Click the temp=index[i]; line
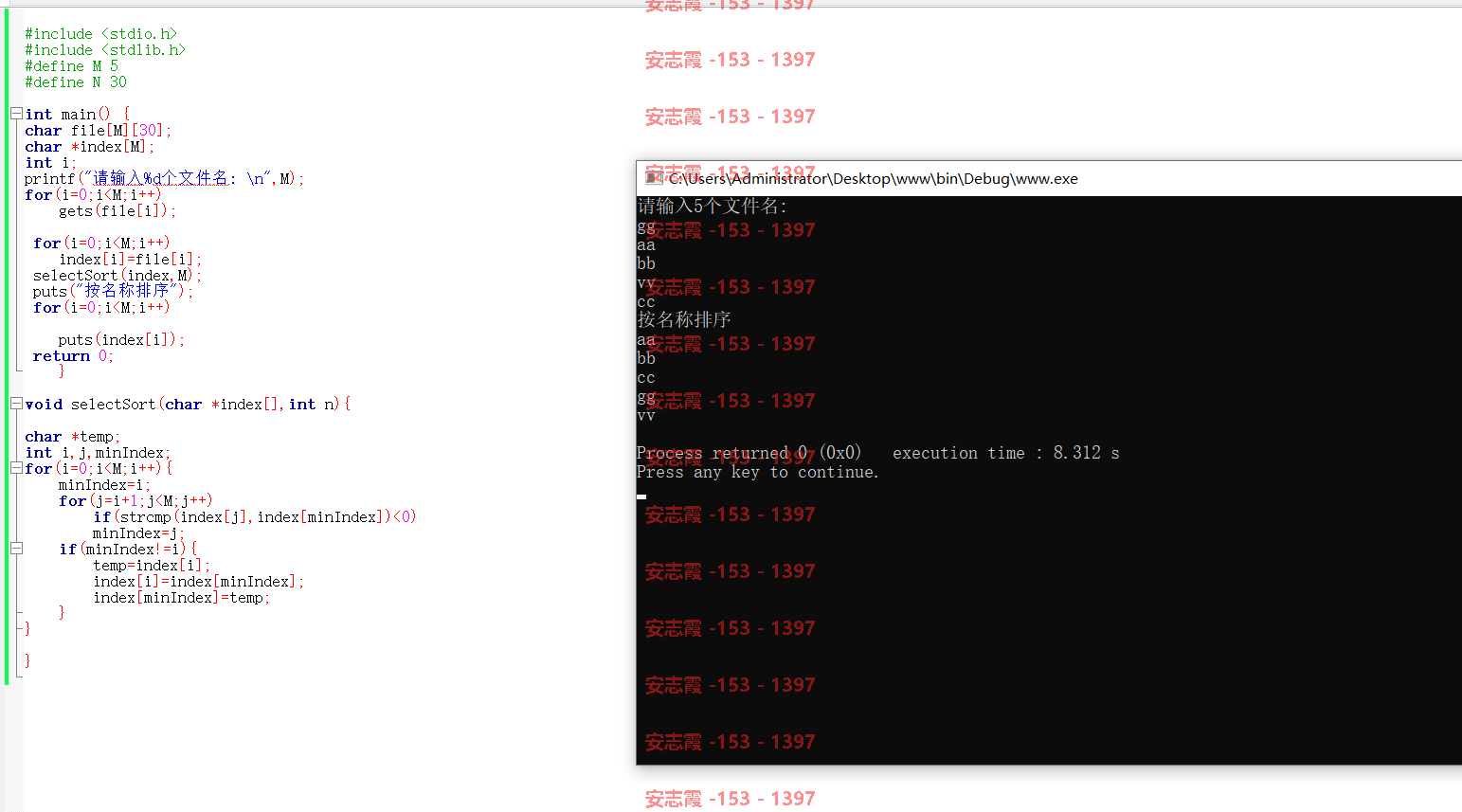 click(x=152, y=566)
